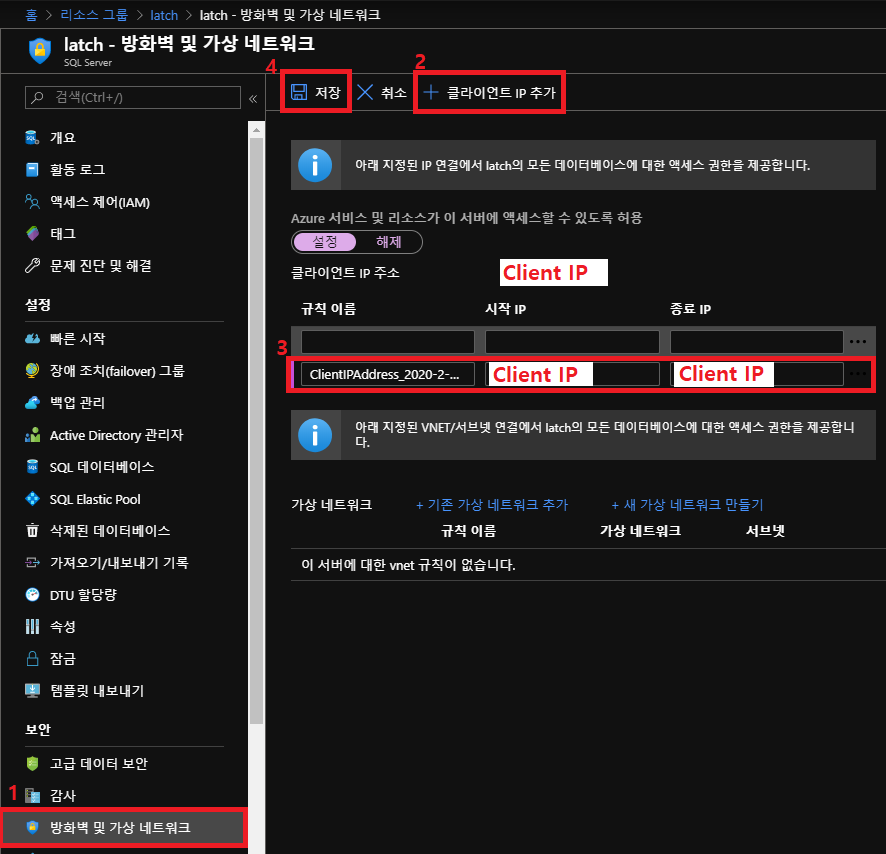Click the 고급 데이터 보안 shield icon
Image resolution: width=886 pixels, height=854 pixels.
click(32, 764)
